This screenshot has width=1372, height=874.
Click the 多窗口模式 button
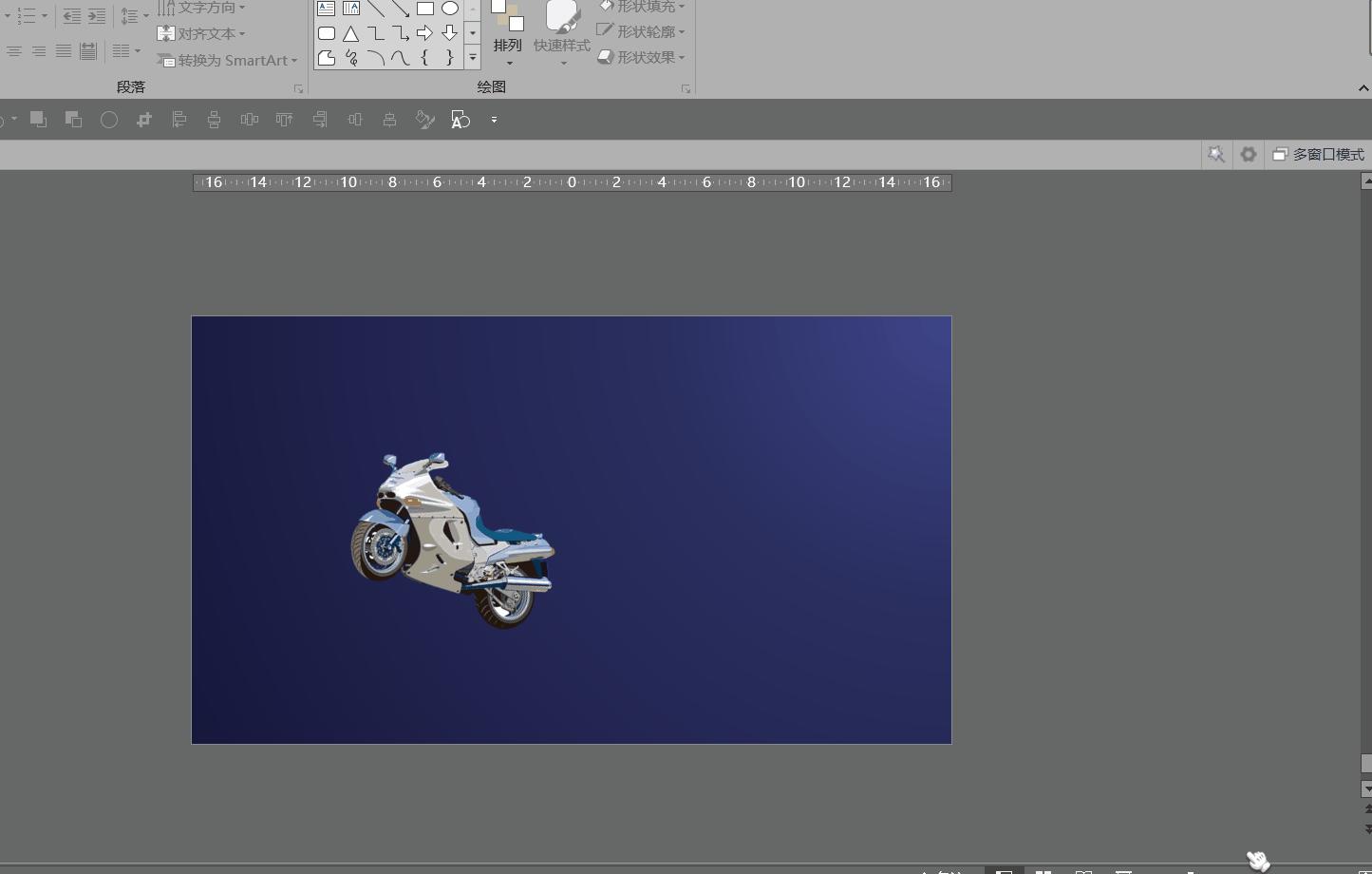(1319, 154)
